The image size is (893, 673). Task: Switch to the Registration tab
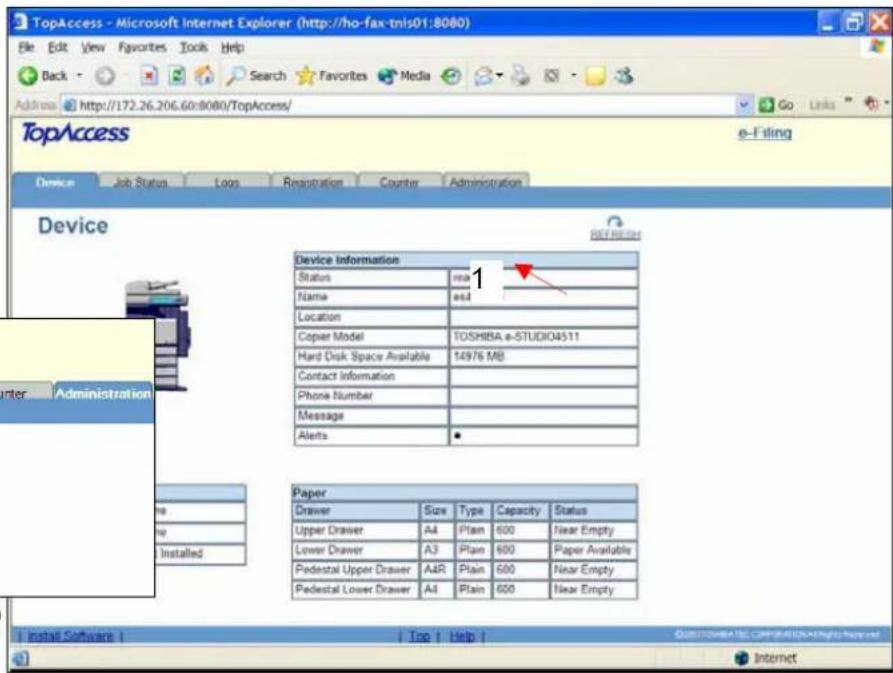[313, 182]
